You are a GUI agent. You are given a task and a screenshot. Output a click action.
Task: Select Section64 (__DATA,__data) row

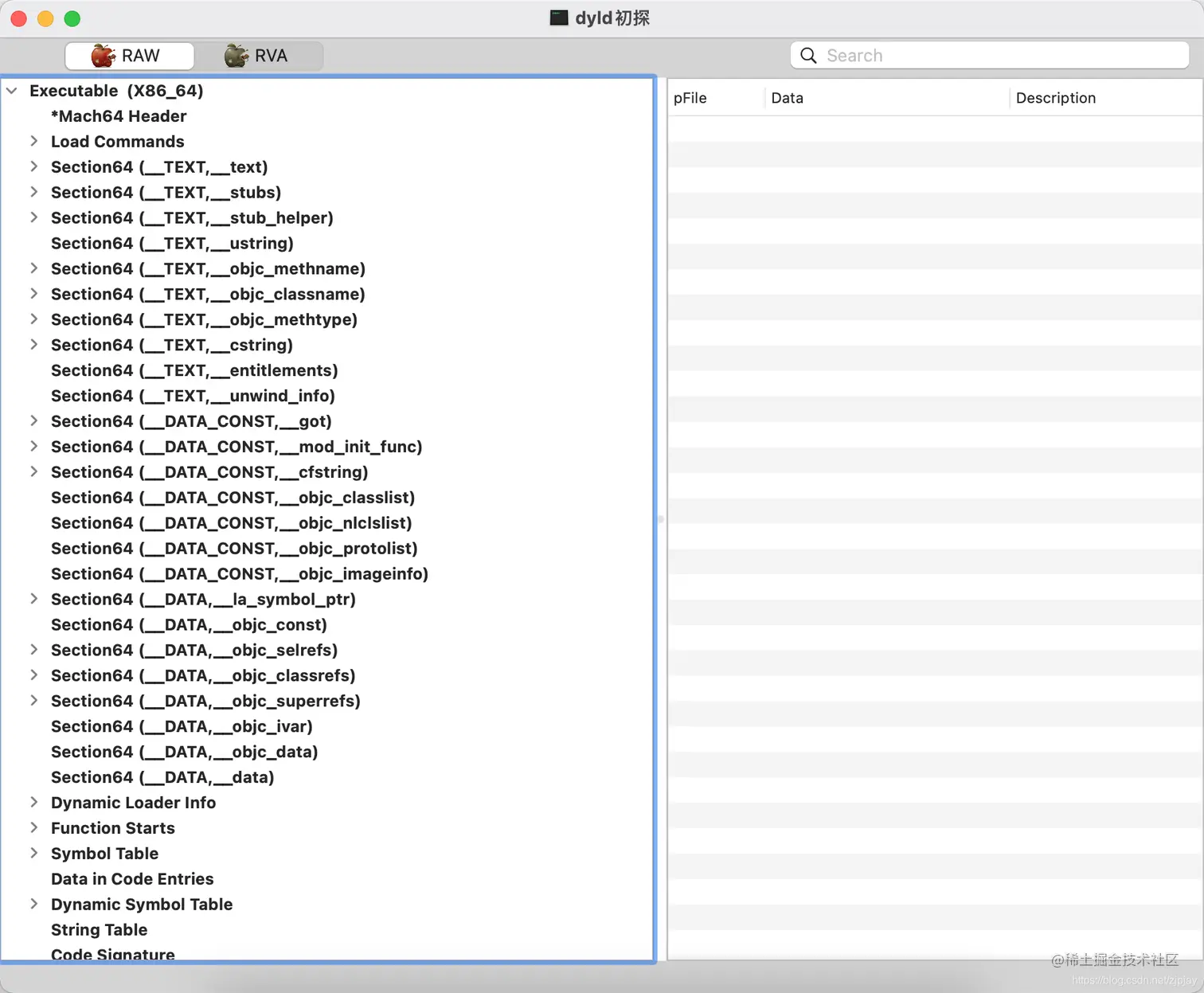click(327, 777)
